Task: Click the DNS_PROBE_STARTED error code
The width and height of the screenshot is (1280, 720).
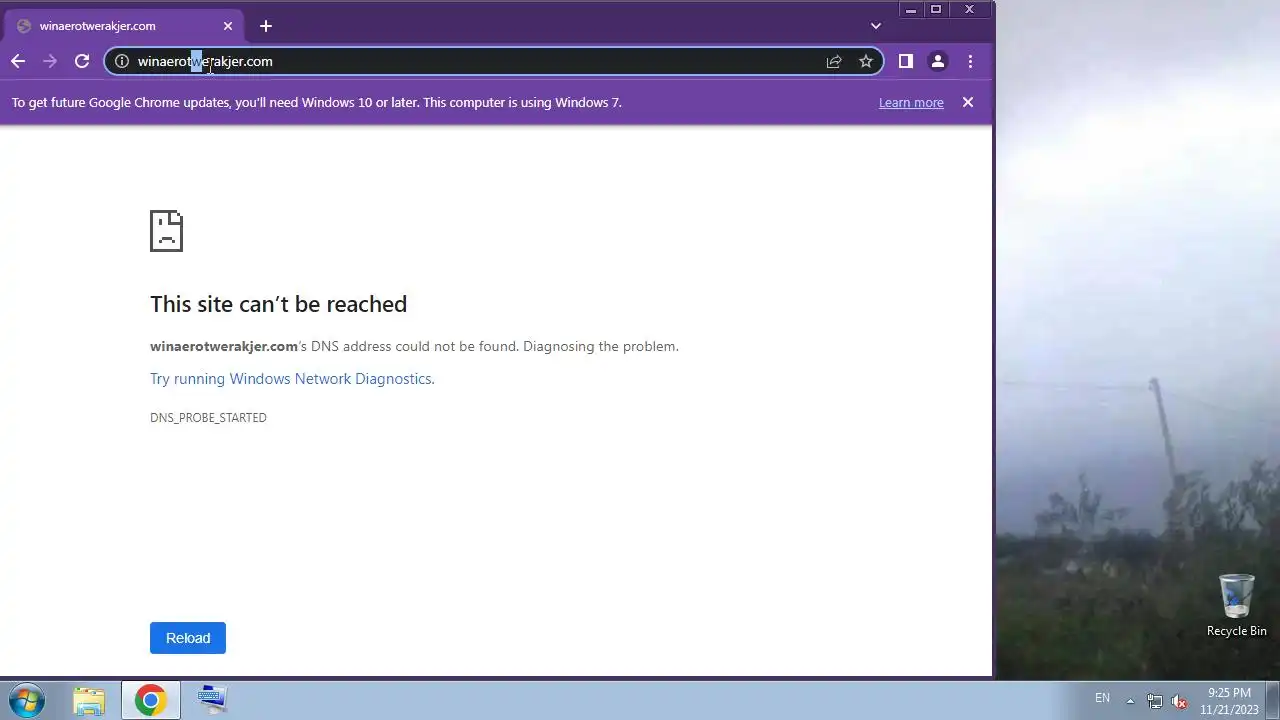Action: point(208,418)
